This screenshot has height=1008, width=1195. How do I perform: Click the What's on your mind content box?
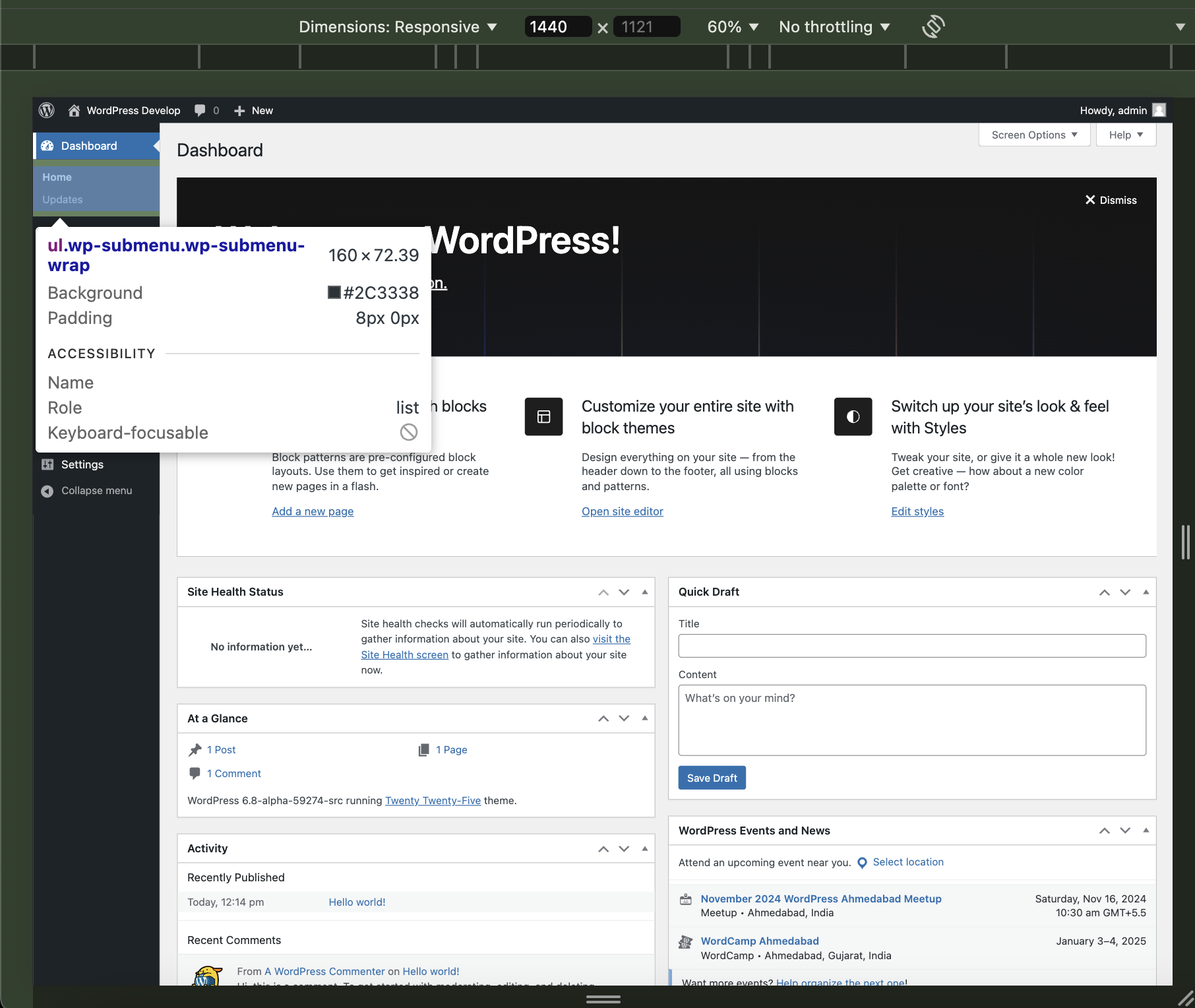912,720
